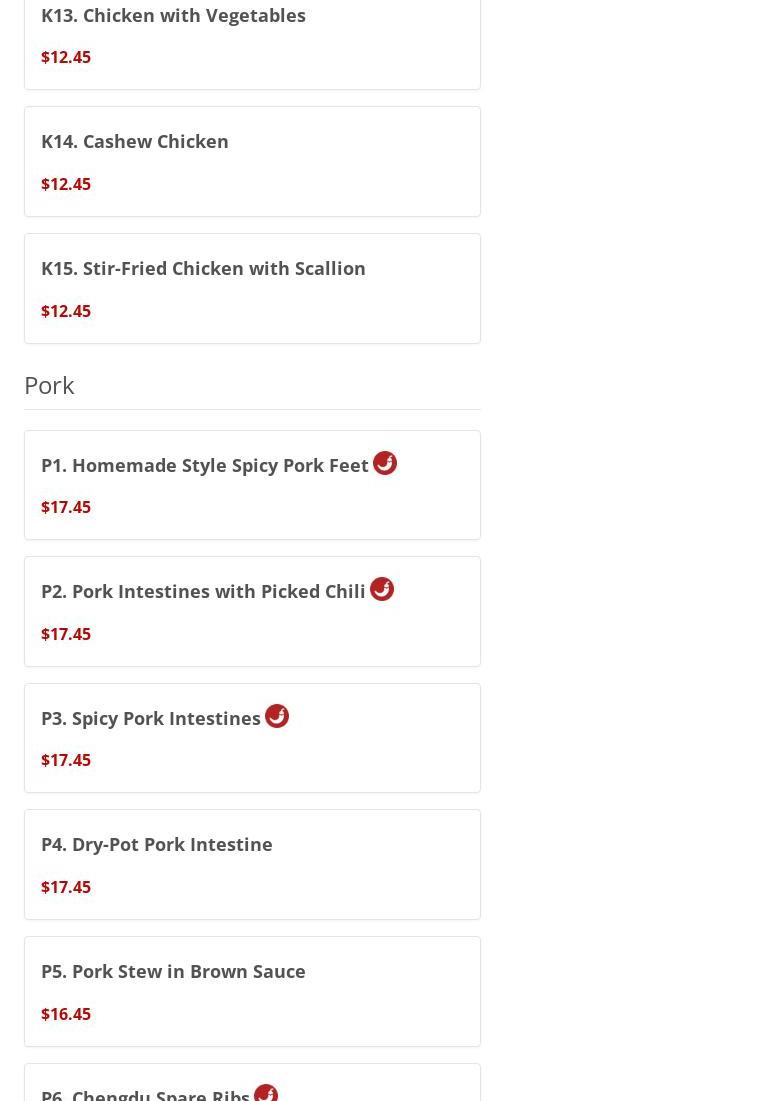Click $12.45 price under Cashew Chicken
The height and width of the screenshot is (1101, 770).
click(x=66, y=184)
